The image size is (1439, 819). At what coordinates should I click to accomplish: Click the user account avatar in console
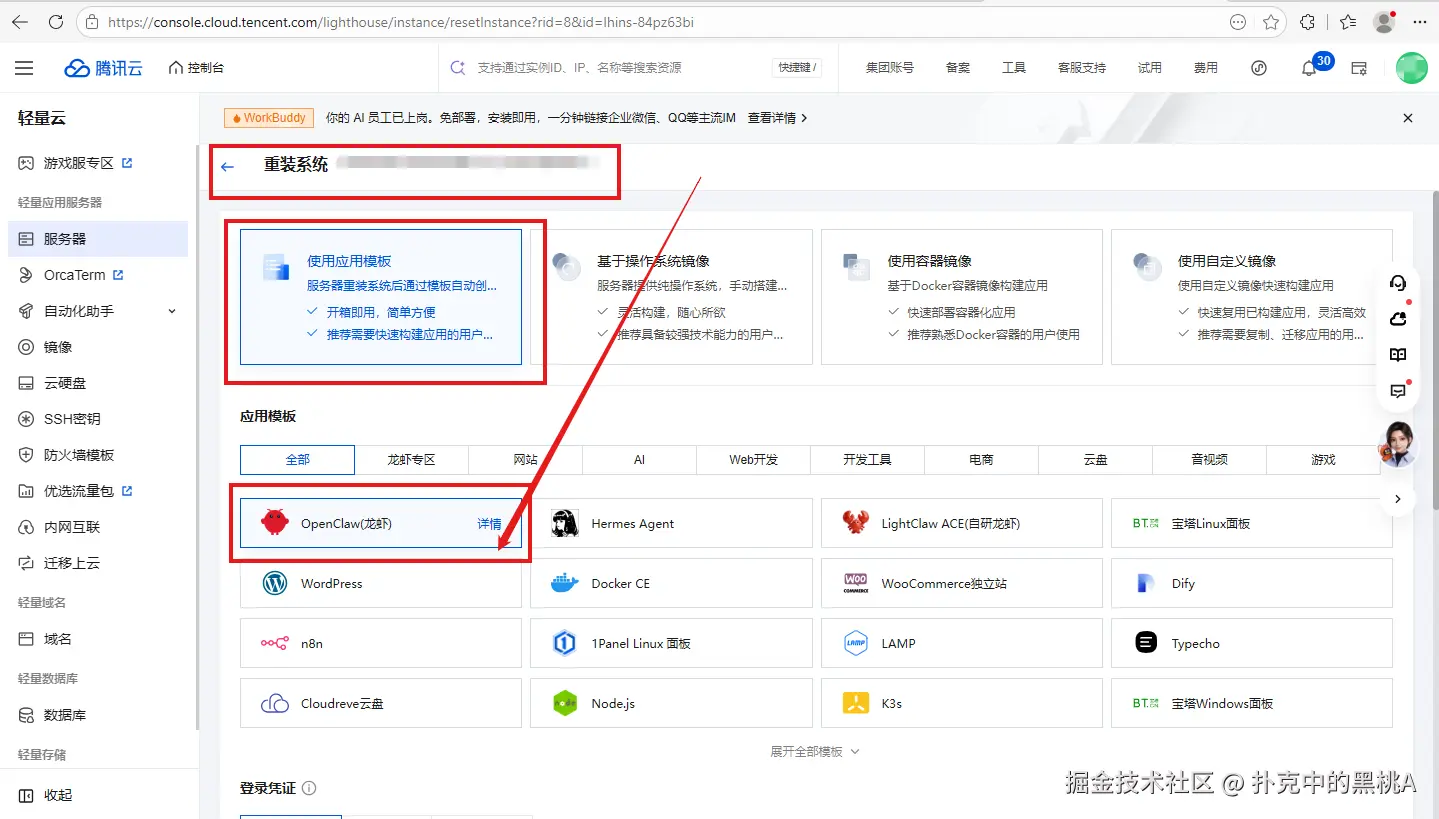(1412, 68)
